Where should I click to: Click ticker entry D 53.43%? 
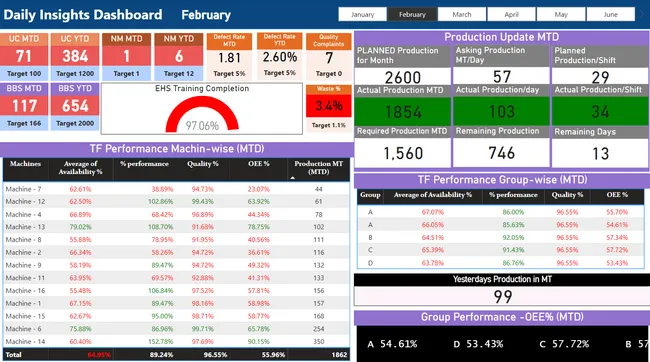(478, 344)
